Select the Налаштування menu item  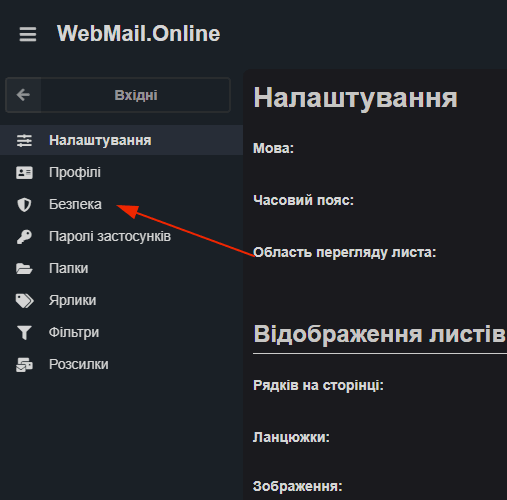click(121, 140)
